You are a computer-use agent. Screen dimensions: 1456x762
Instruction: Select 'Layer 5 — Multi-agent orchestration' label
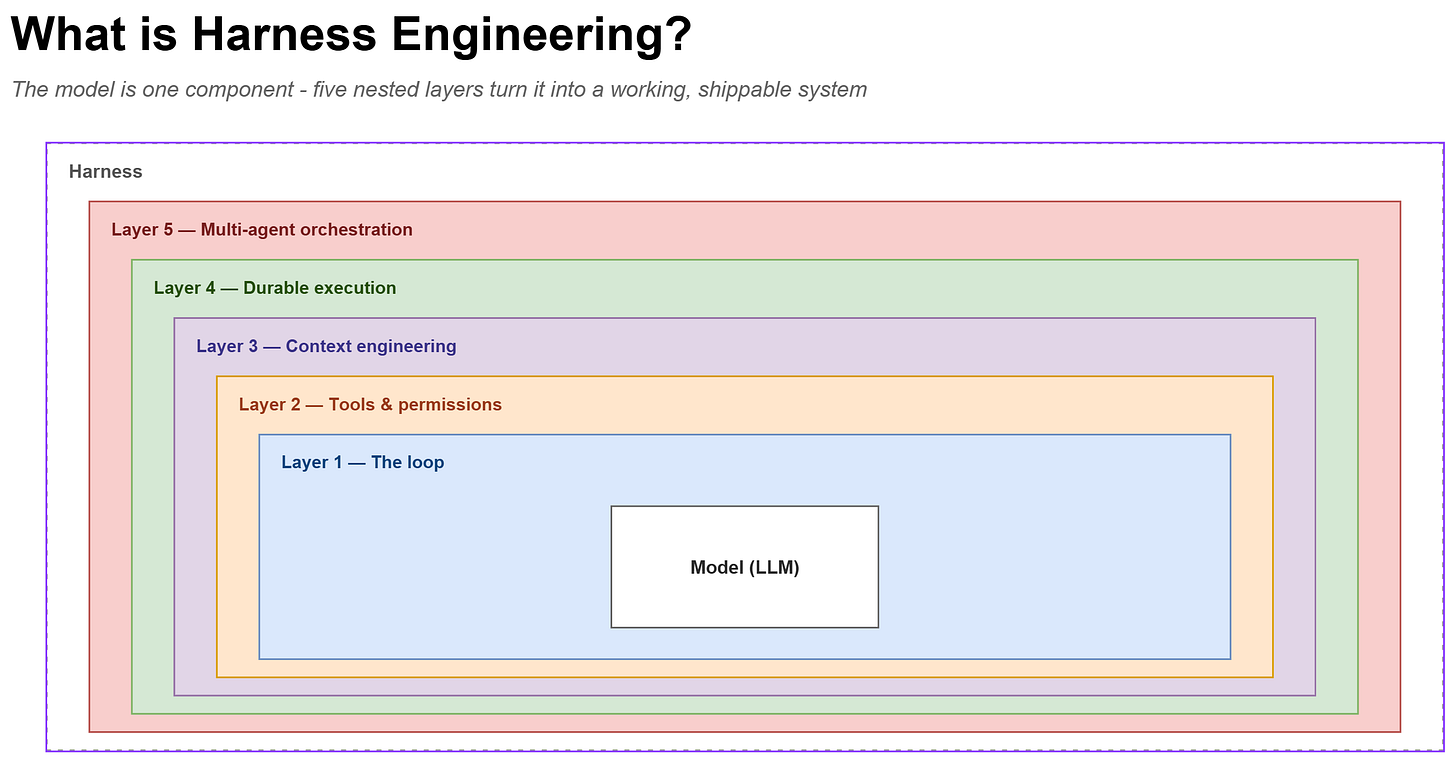click(262, 230)
